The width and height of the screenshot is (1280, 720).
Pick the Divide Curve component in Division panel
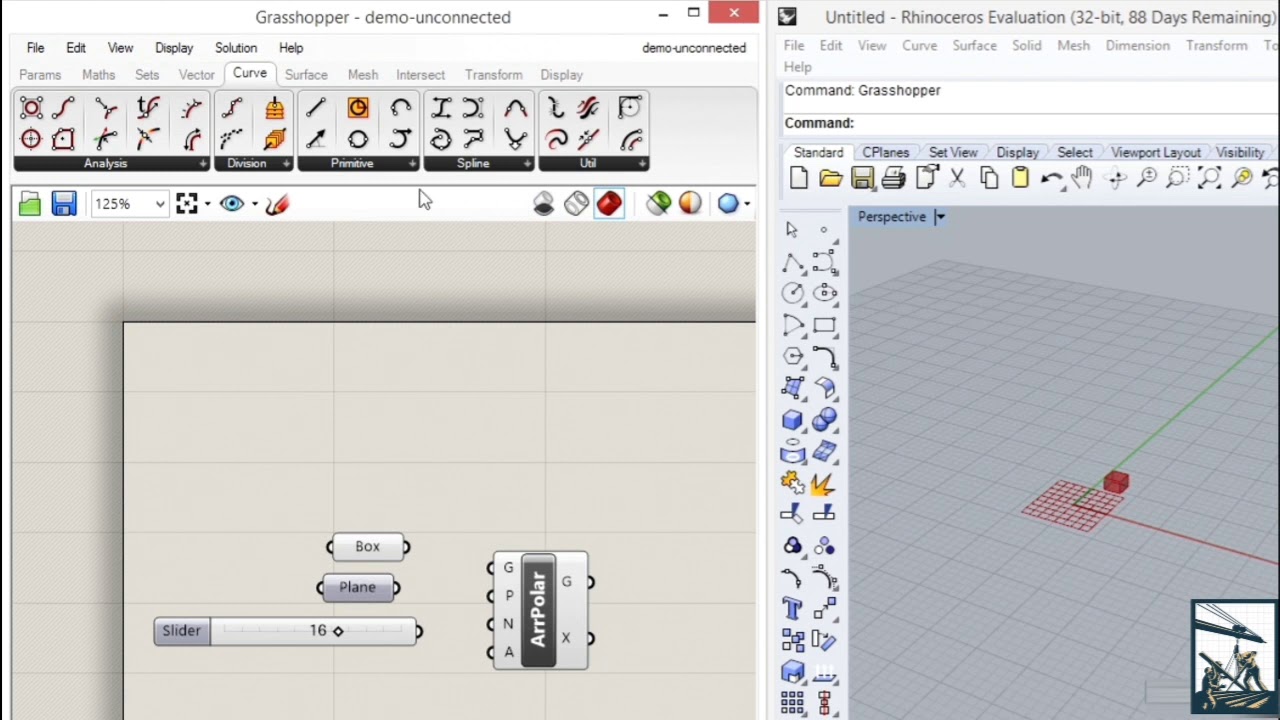tap(232, 108)
